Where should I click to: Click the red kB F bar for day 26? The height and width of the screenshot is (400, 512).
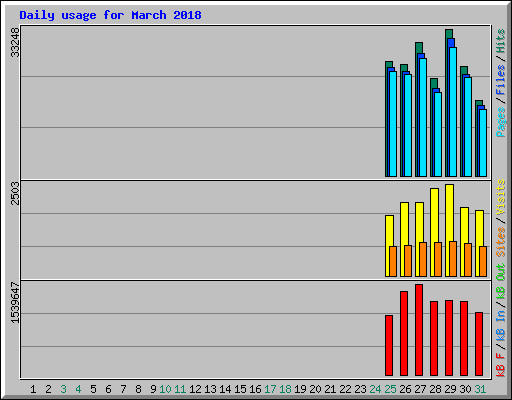click(x=404, y=334)
